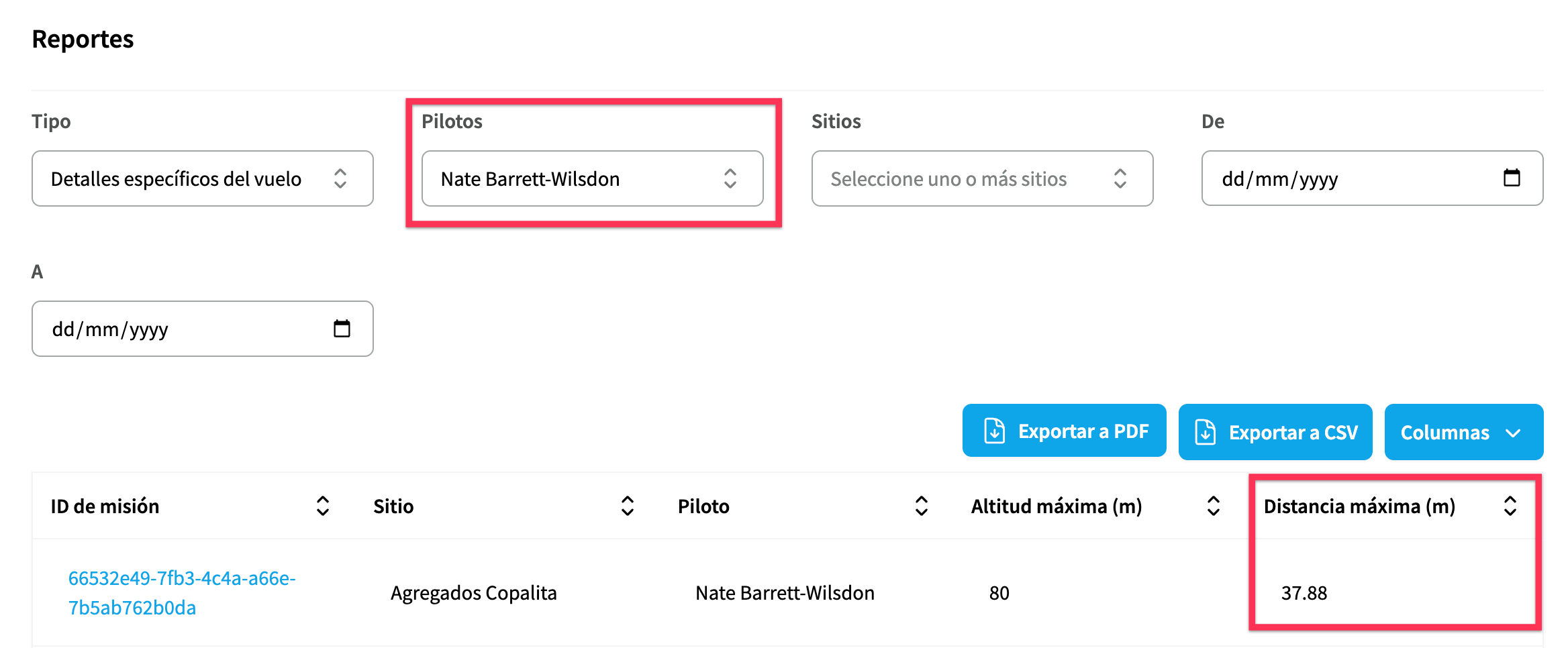Image resolution: width=1568 pixels, height=648 pixels.
Task: Click the De date input field
Action: (x=1373, y=178)
